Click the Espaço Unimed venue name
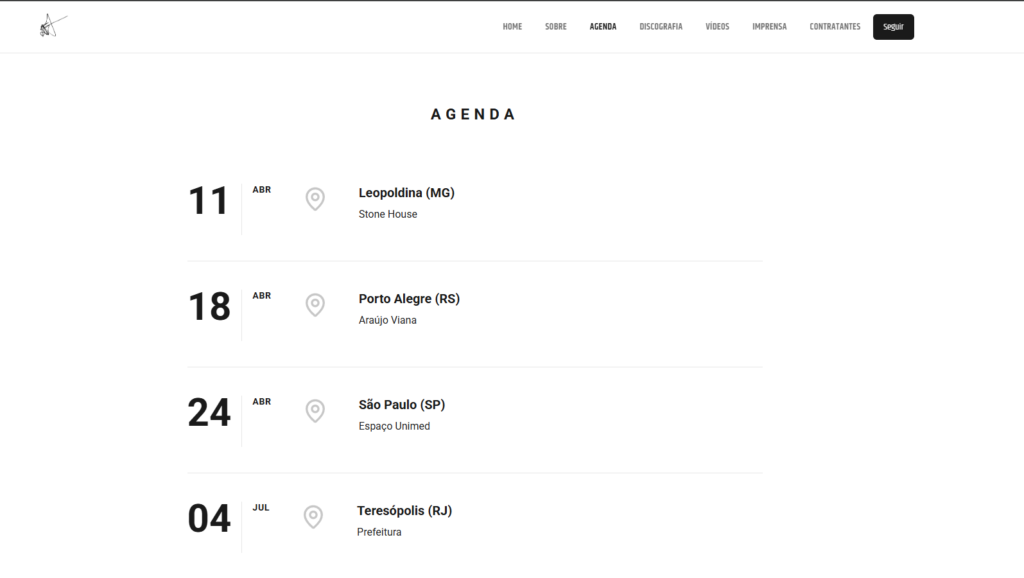 394,426
